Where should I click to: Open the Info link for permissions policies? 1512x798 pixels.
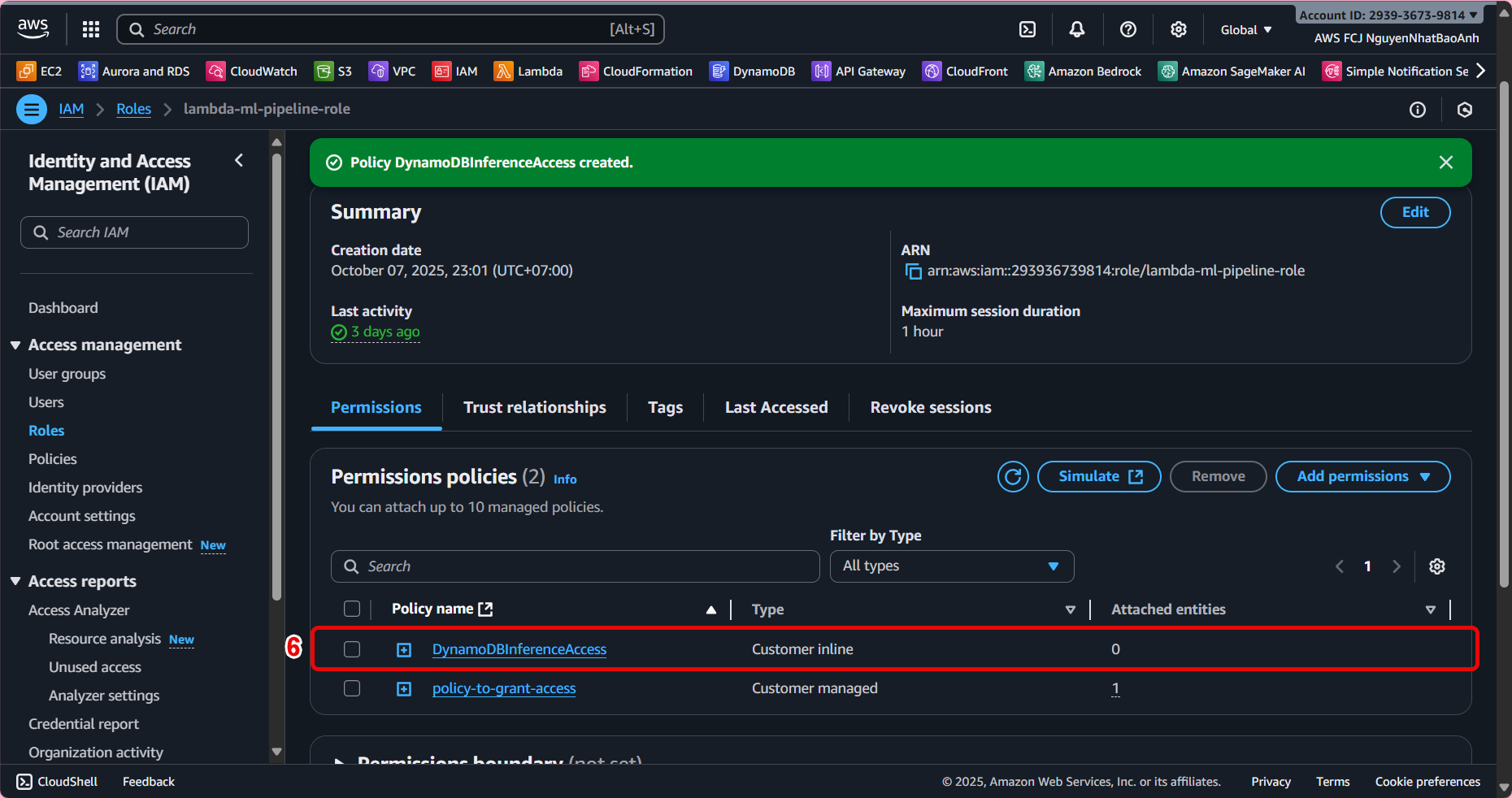[x=565, y=479]
